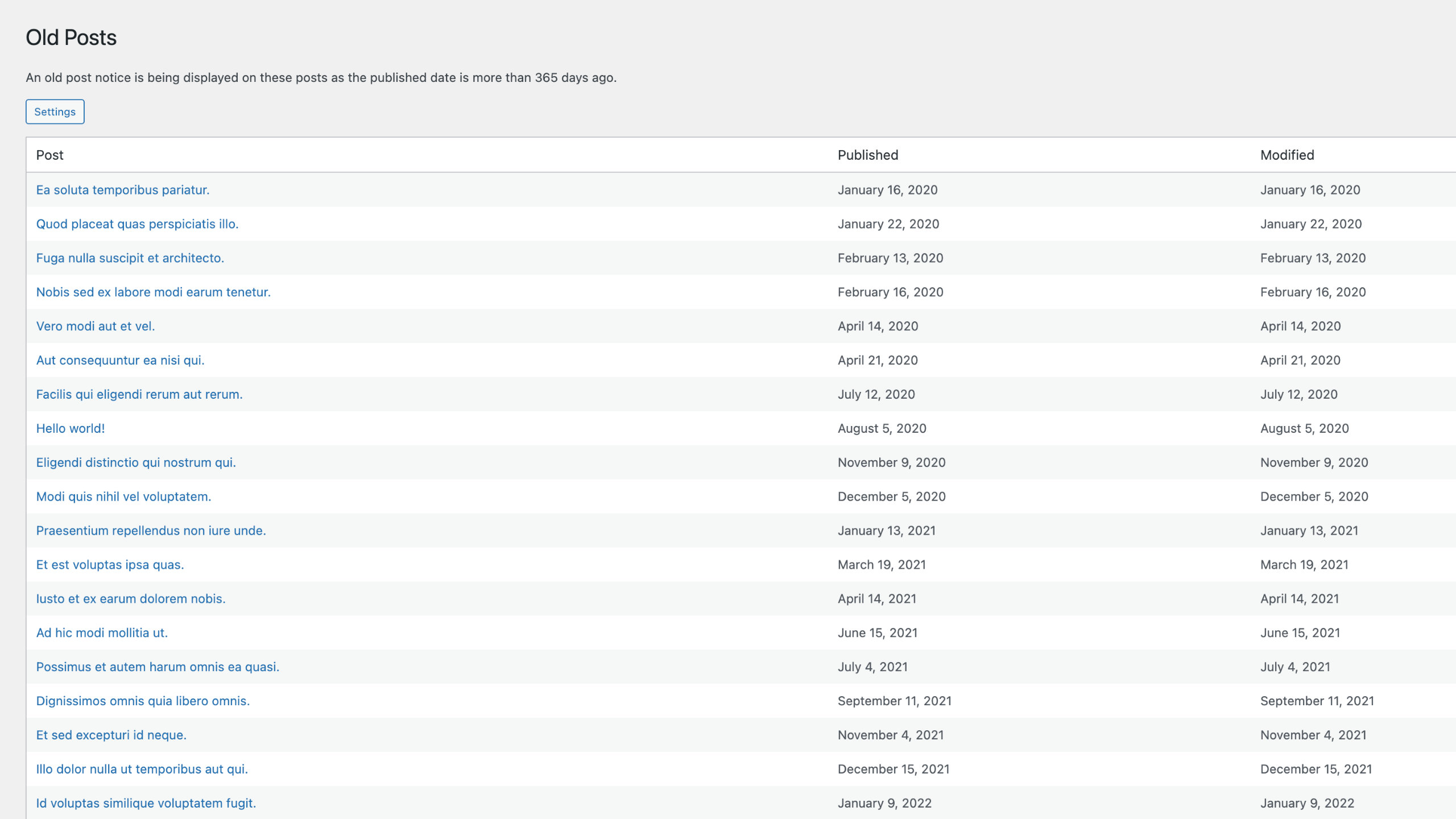Open post 'Quod placeat quas perspiciatis illo.'
The width and height of the screenshot is (1456, 819).
click(x=137, y=224)
